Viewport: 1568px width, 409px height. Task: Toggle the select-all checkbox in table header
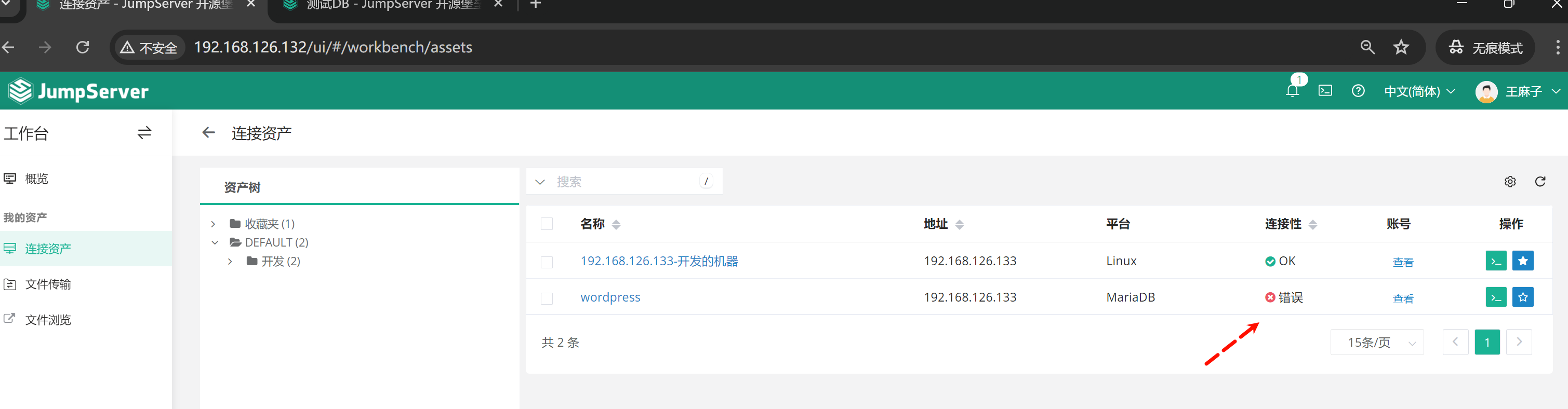coord(547,224)
